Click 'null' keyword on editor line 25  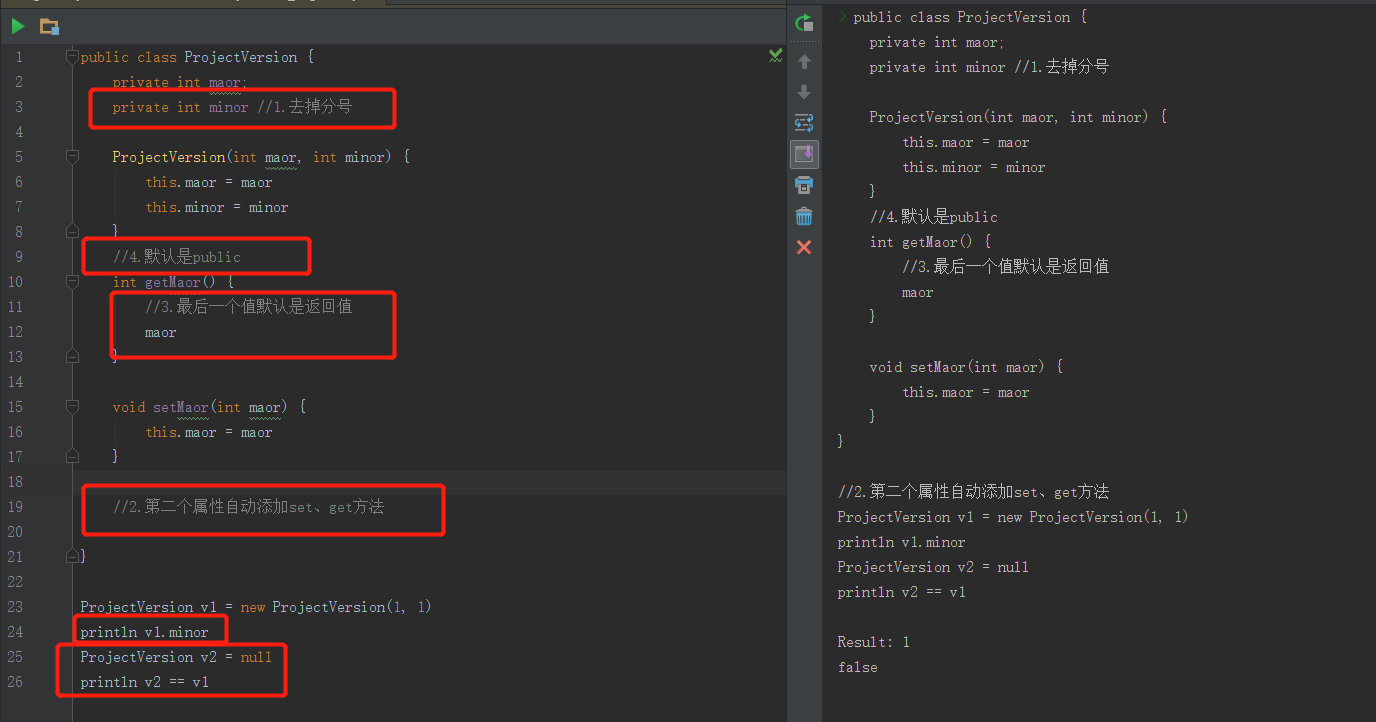point(256,657)
